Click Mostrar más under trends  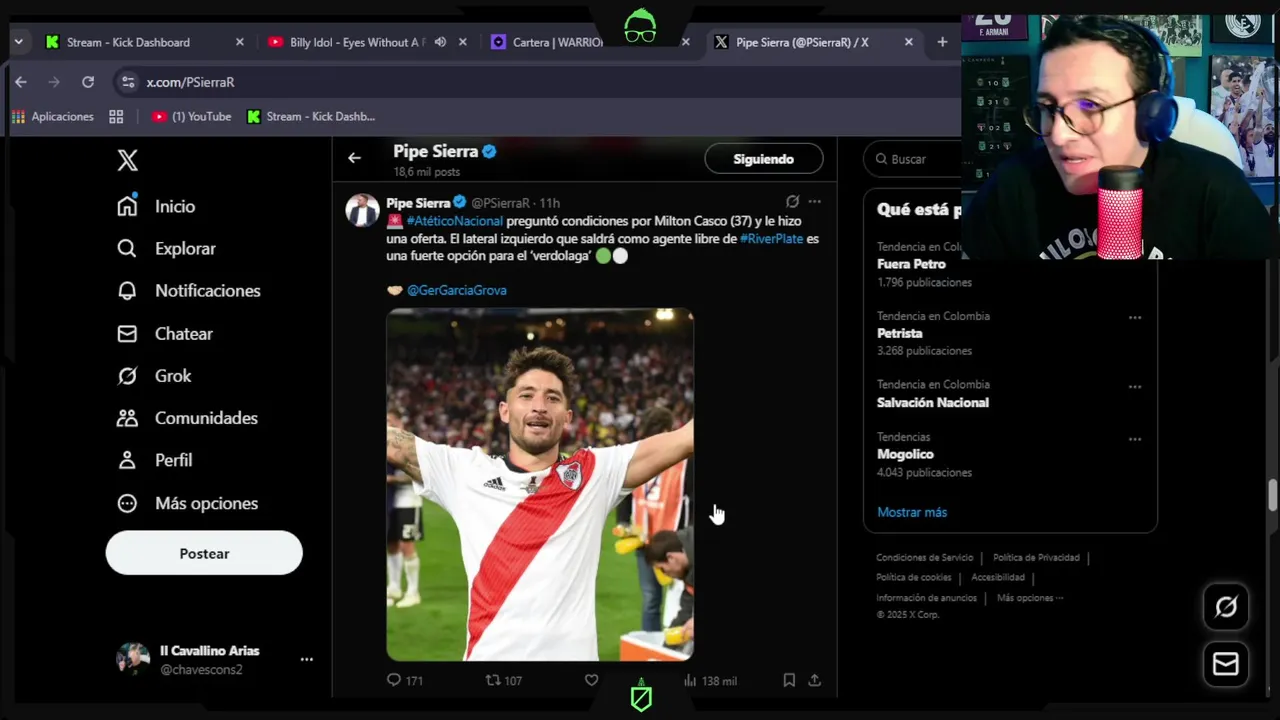click(912, 512)
